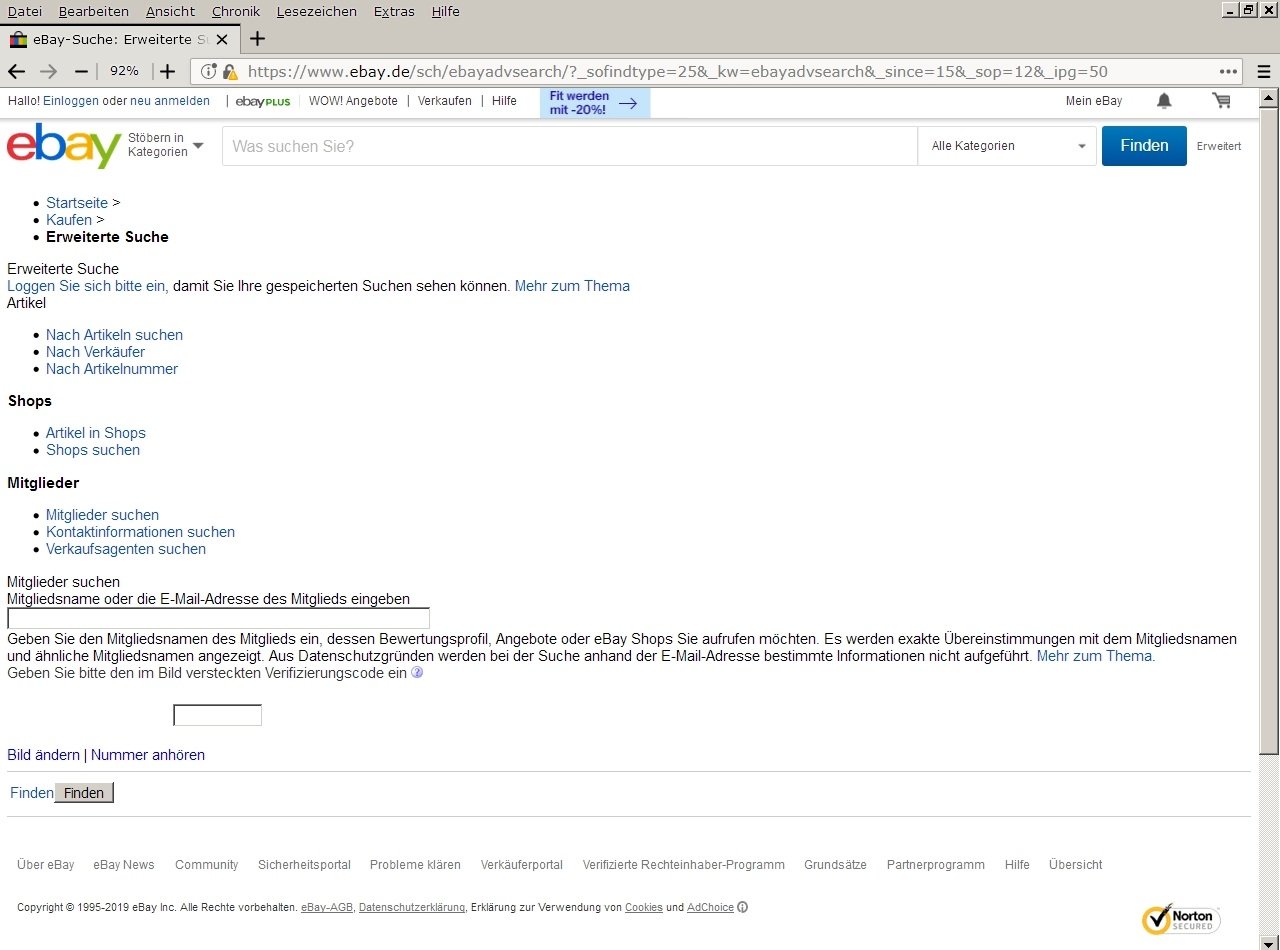Open Artikel in Shops link
Screen dimensions: 1280x950
(96, 433)
